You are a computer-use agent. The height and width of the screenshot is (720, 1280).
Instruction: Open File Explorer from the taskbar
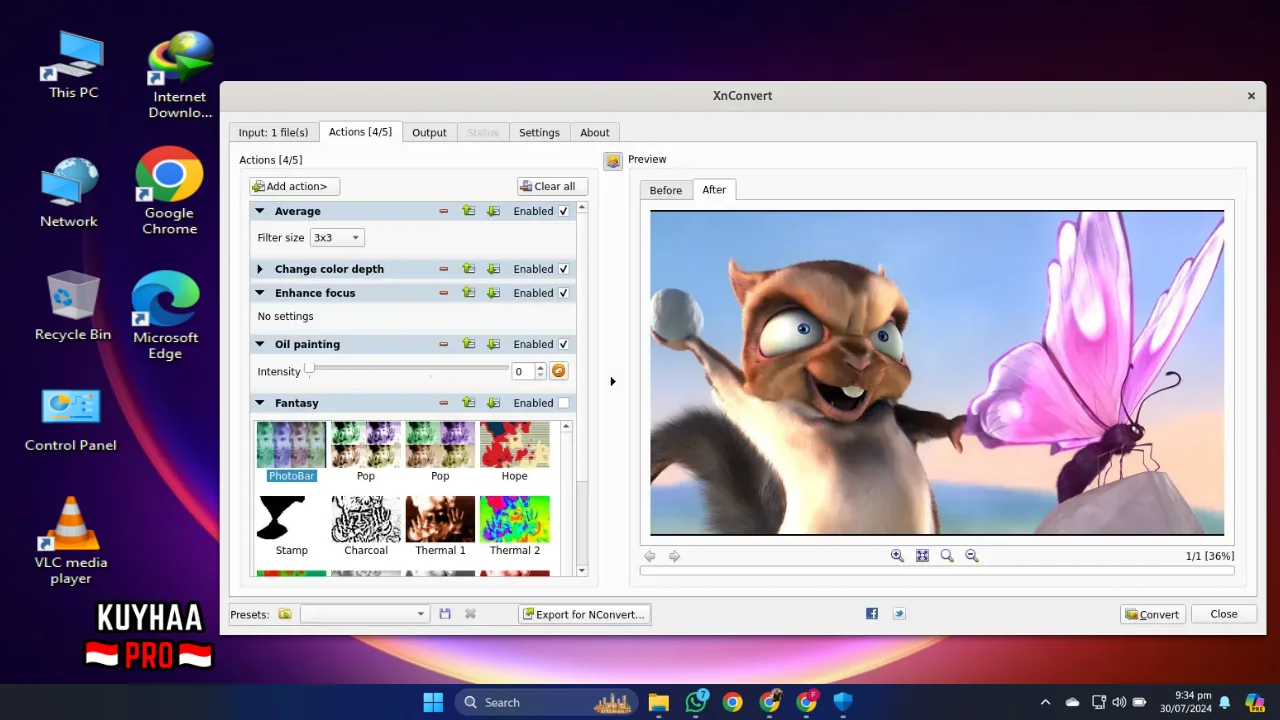(658, 702)
